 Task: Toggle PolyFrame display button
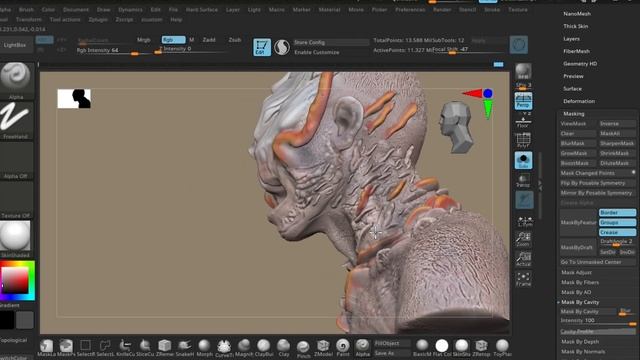pyautogui.click(x=523, y=140)
